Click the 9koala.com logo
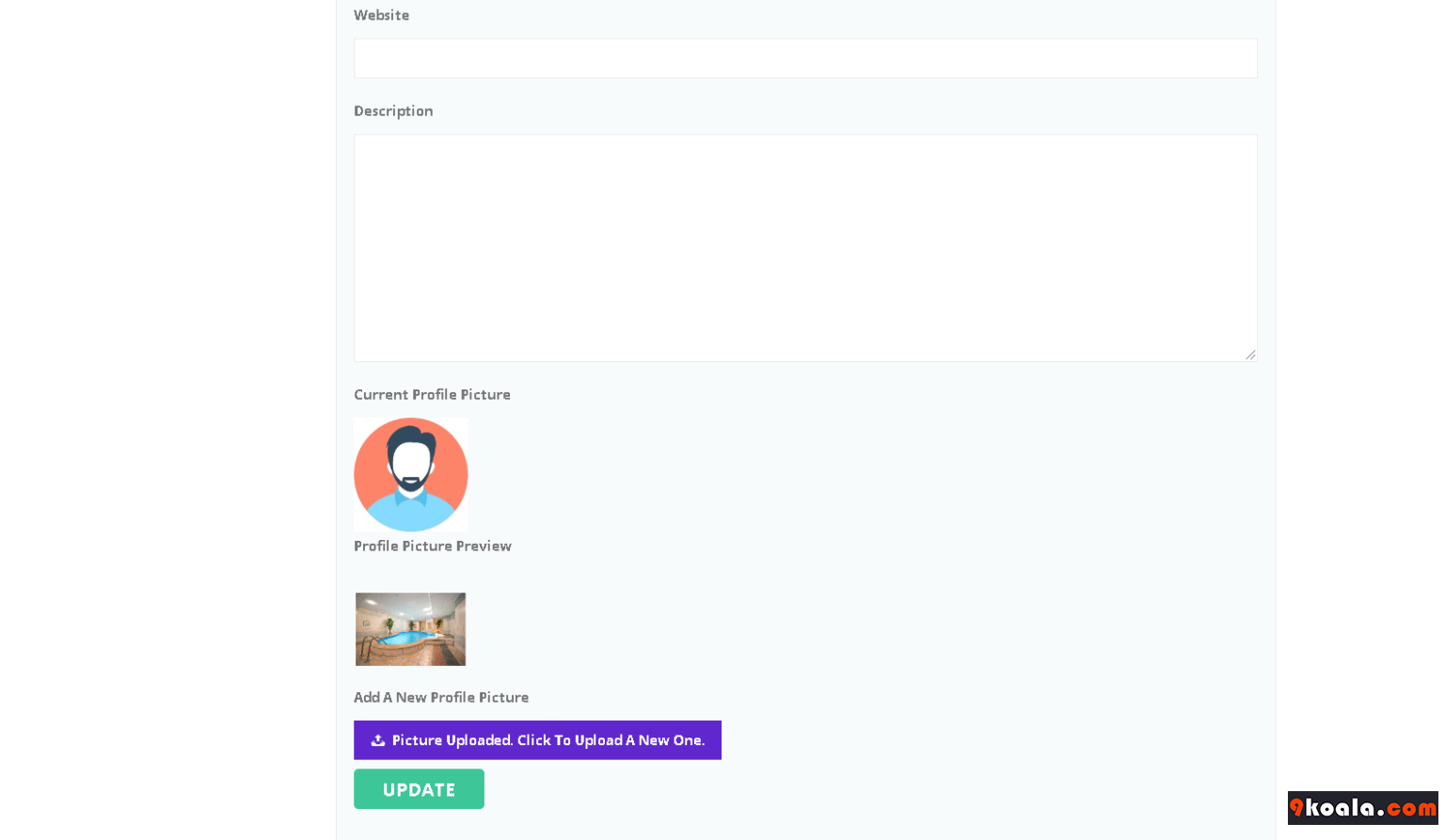The height and width of the screenshot is (840, 1445). [x=1362, y=808]
